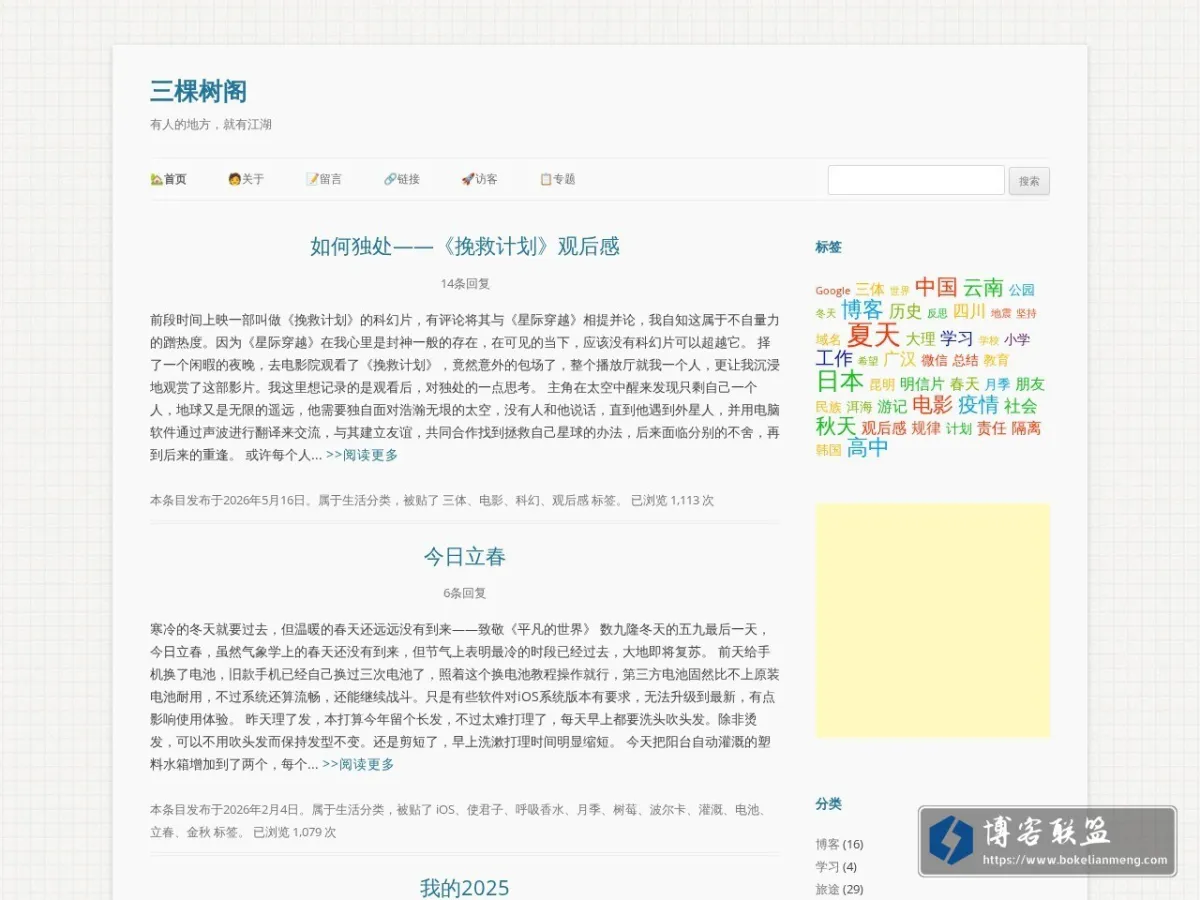Viewport: 1200px width, 900px height.
Task: Open the 链接 links menu item
Action: [402, 179]
